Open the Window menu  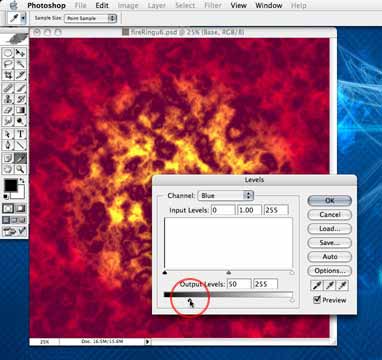tap(269, 6)
